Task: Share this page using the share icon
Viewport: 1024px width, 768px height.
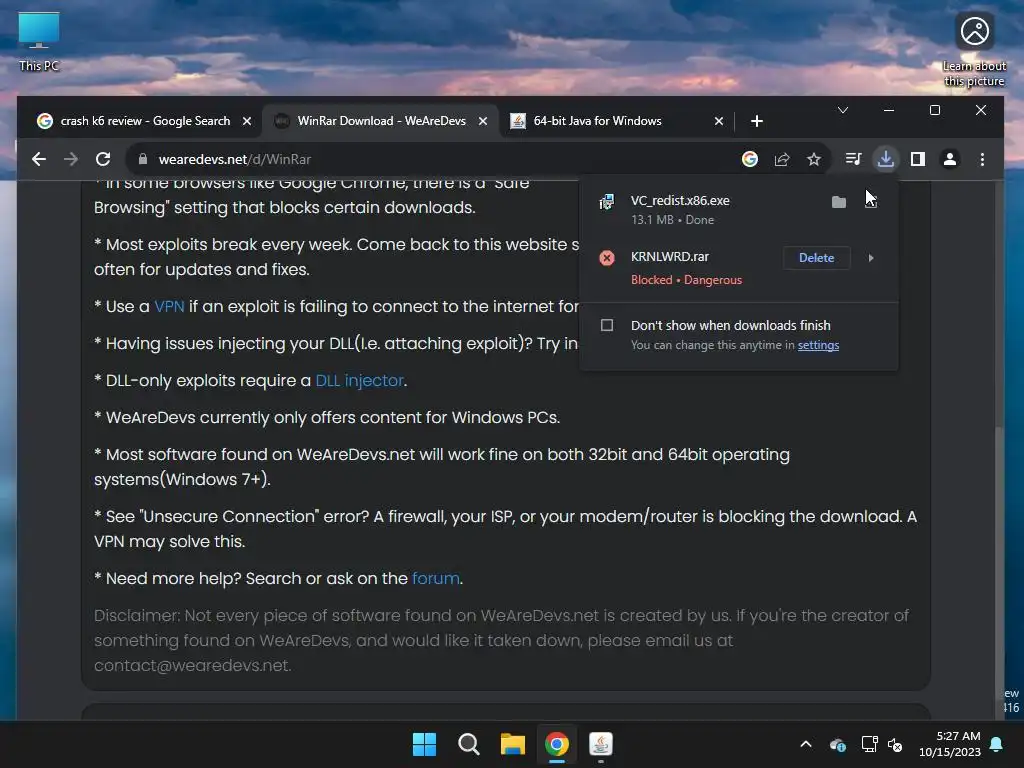Action: click(x=782, y=159)
